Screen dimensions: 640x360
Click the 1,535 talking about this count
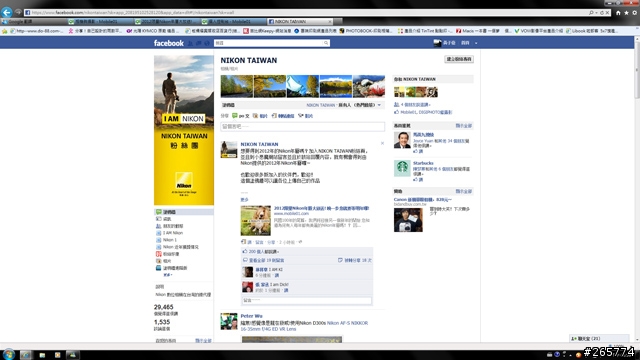[162, 322]
